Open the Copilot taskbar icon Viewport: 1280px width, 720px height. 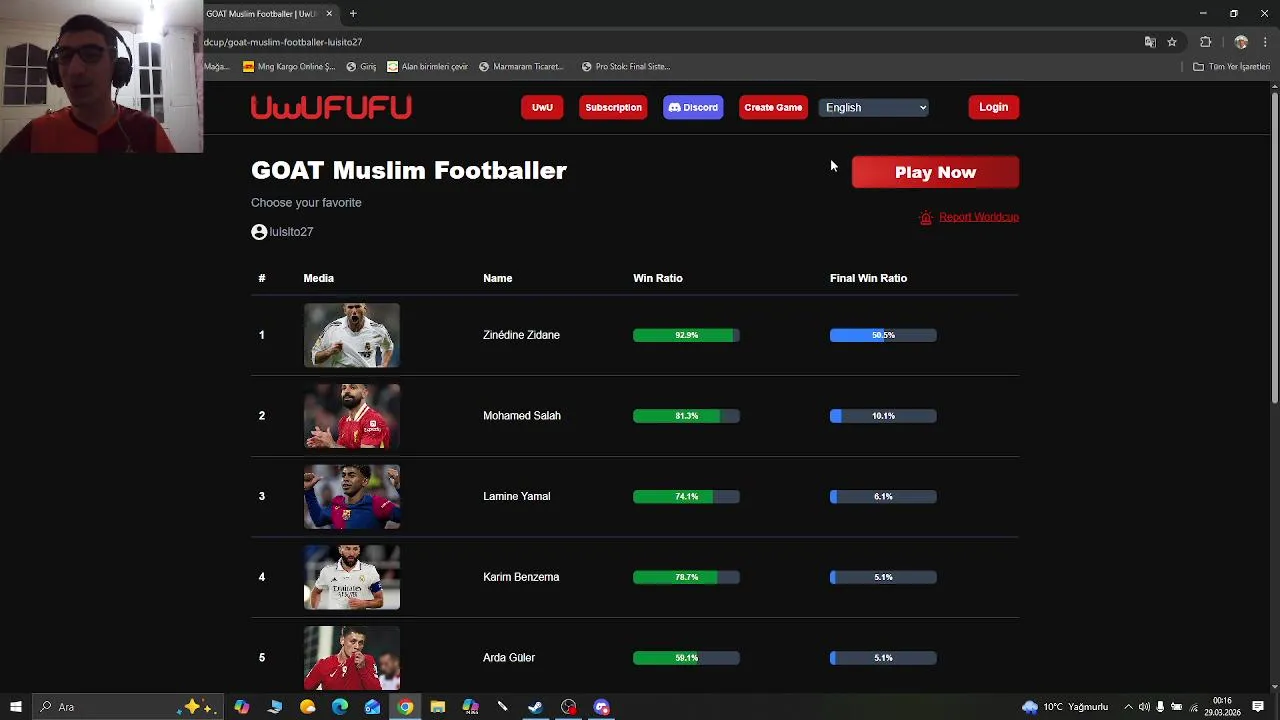coord(241,707)
